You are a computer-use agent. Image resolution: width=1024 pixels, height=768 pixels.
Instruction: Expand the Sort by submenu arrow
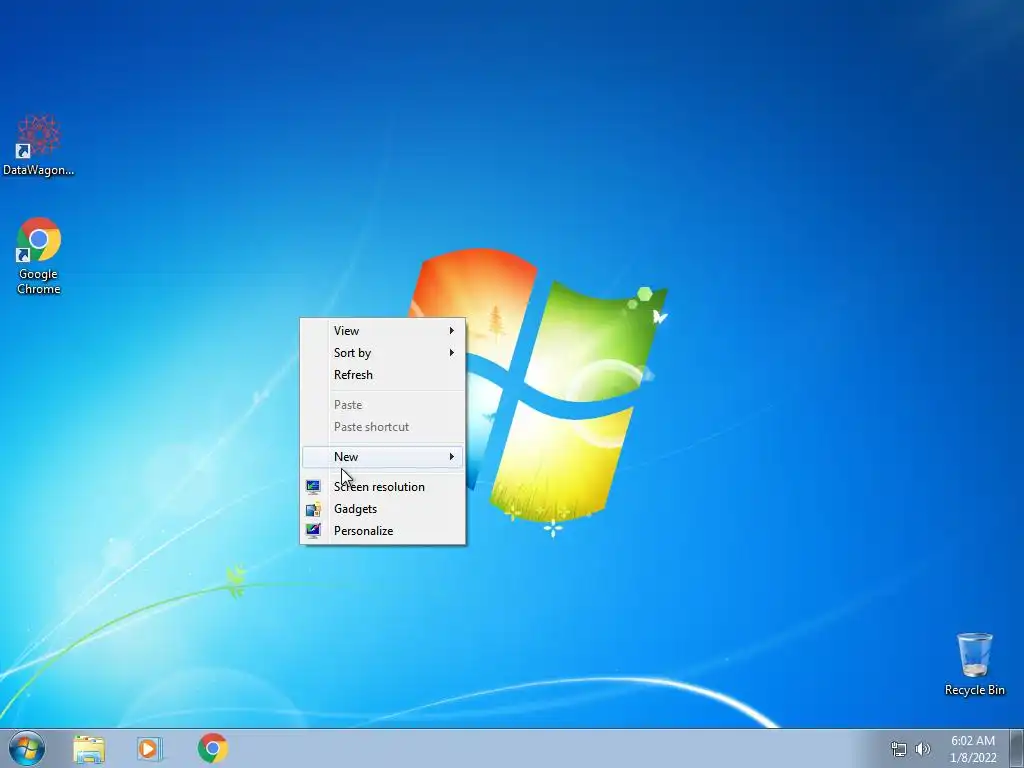451,353
